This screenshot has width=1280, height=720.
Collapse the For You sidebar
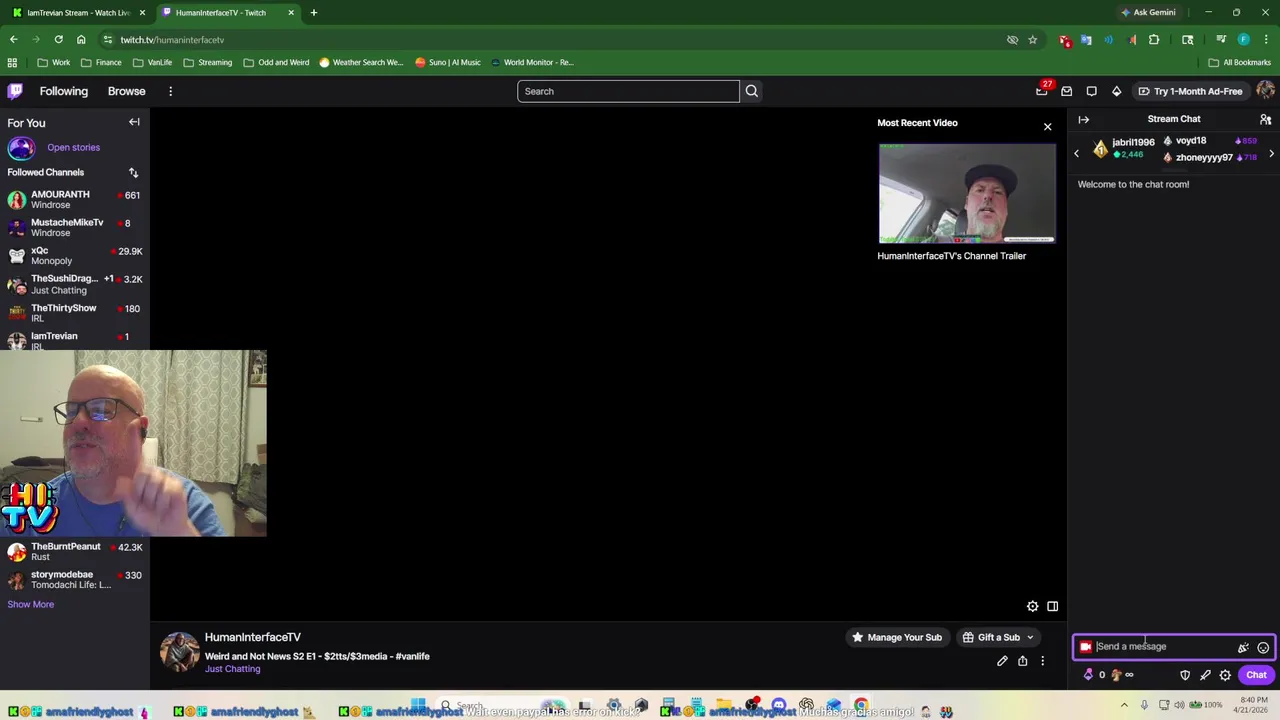point(134,122)
